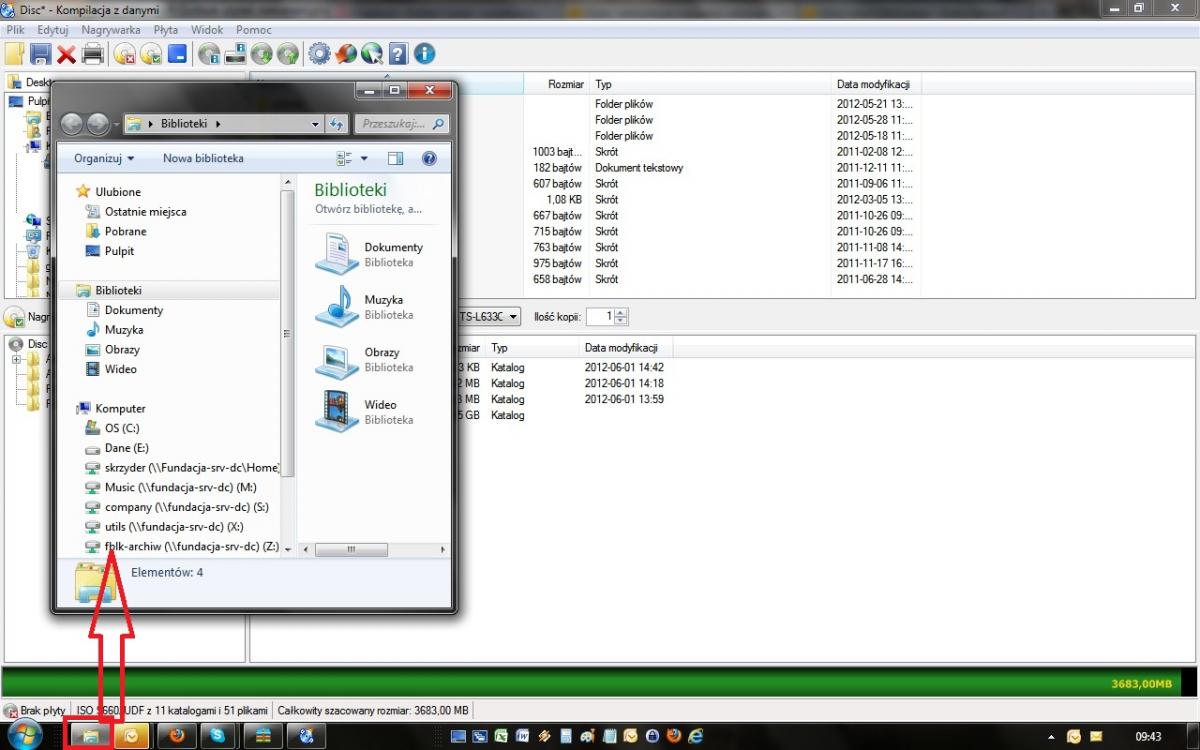Select Ostatnie miejsca in navigation pane
The image size is (1200, 750).
(145, 211)
